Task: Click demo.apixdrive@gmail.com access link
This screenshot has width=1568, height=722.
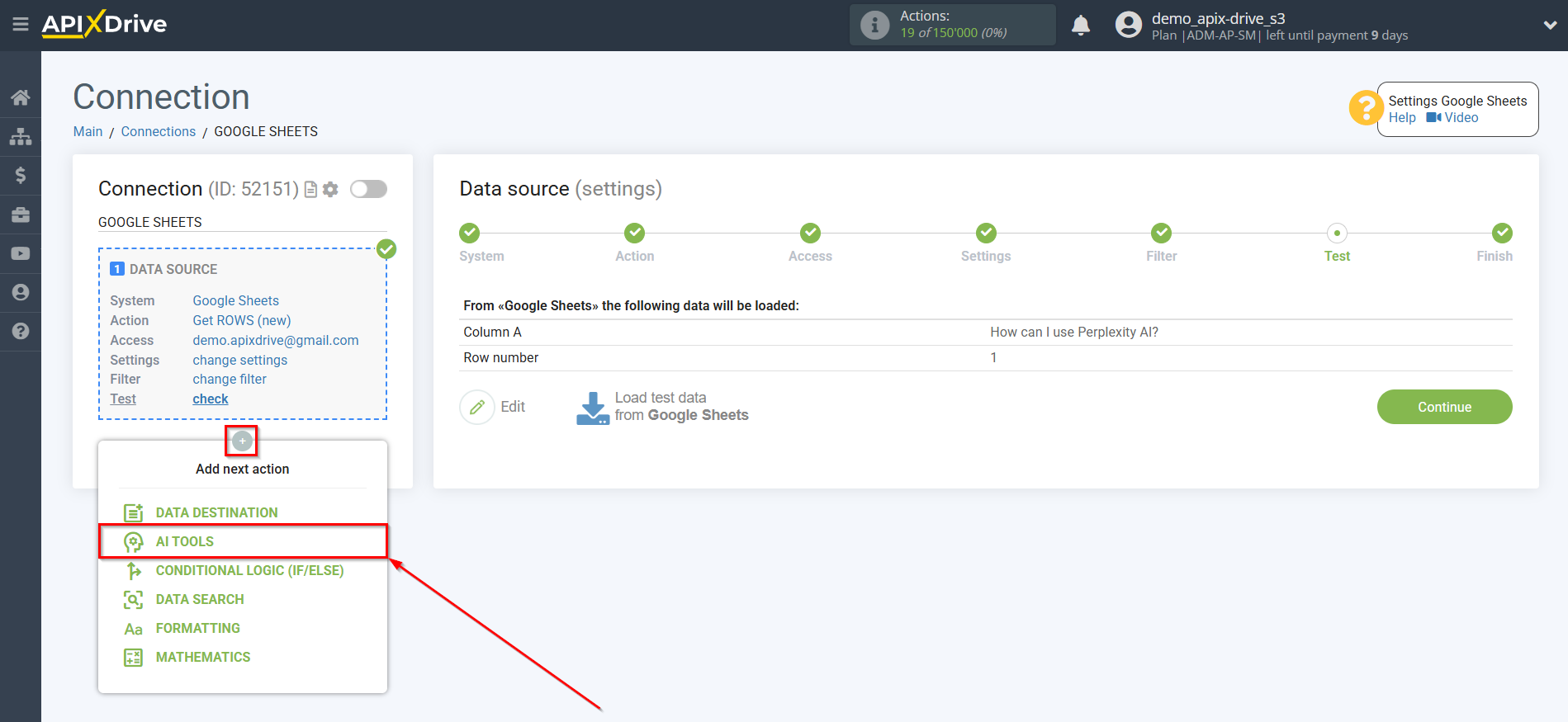Action: point(276,341)
